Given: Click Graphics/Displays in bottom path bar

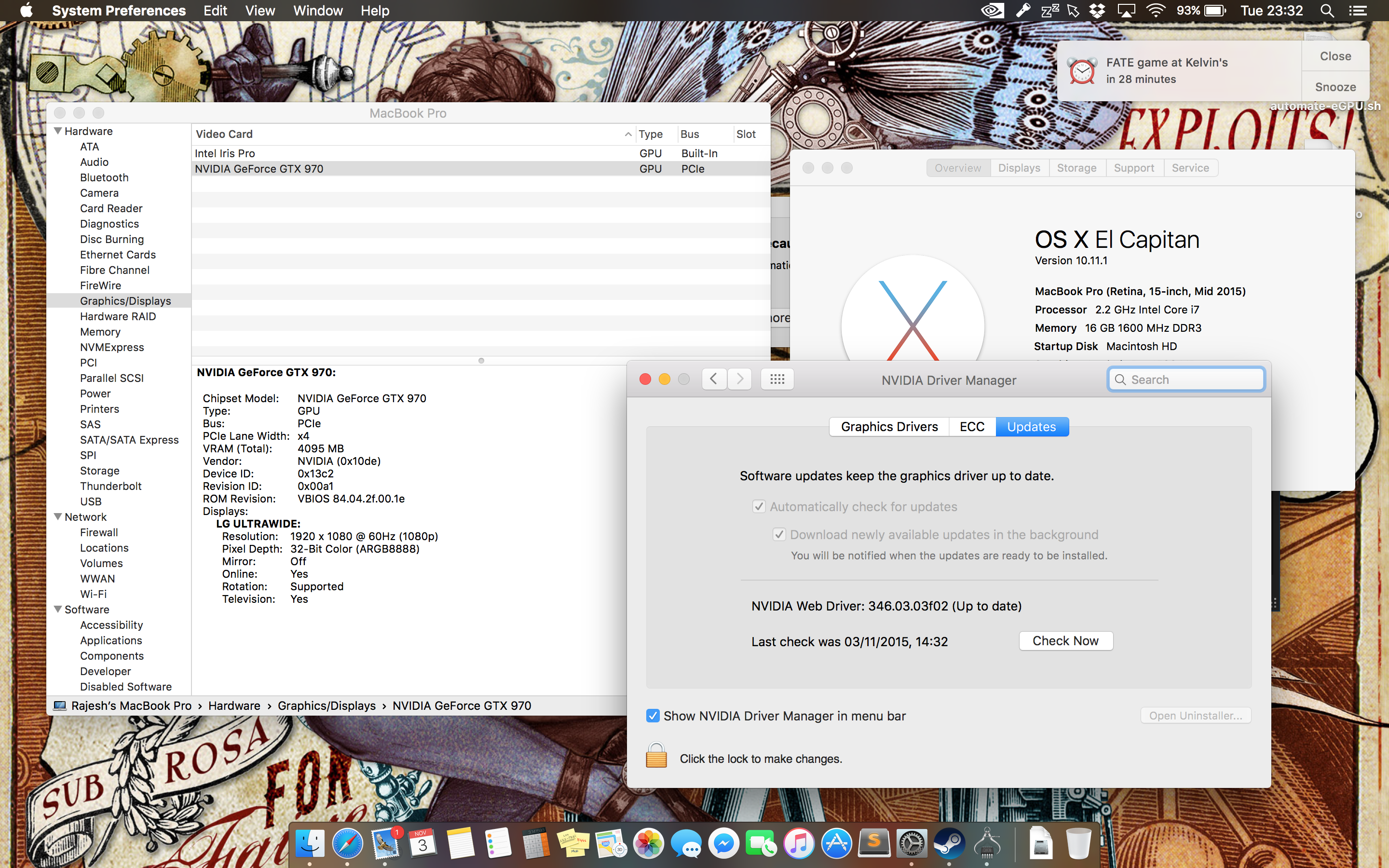Looking at the screenshot, I should pos(327,705).
